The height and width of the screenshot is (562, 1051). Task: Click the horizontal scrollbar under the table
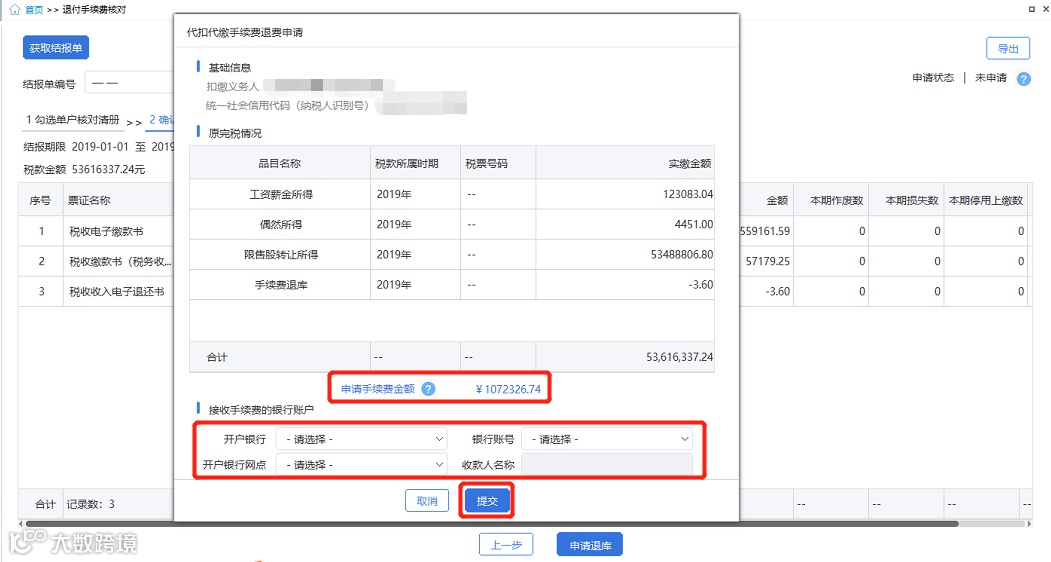(491, 524)
